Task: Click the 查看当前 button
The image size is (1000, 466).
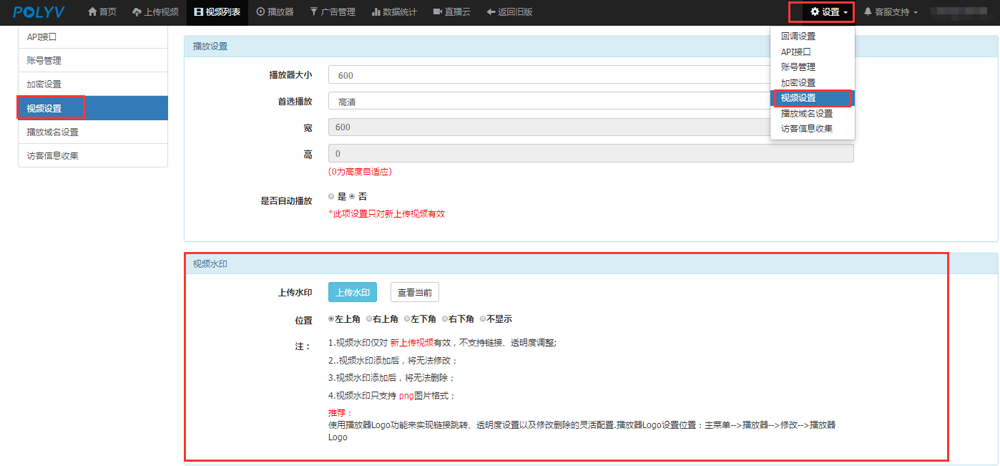Action: 414,292
